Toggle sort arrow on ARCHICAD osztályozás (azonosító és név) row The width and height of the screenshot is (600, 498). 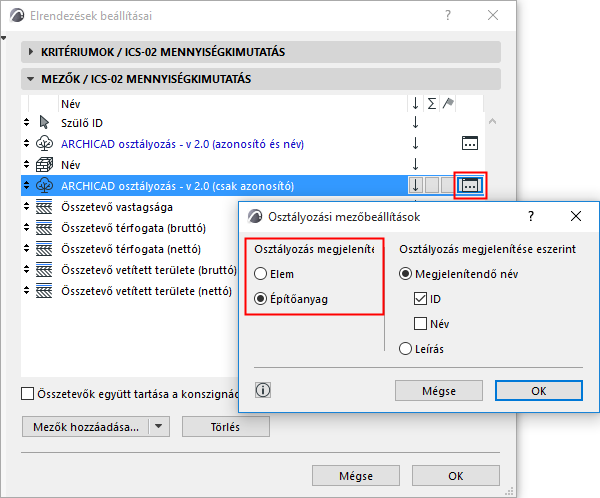point(416,144)
